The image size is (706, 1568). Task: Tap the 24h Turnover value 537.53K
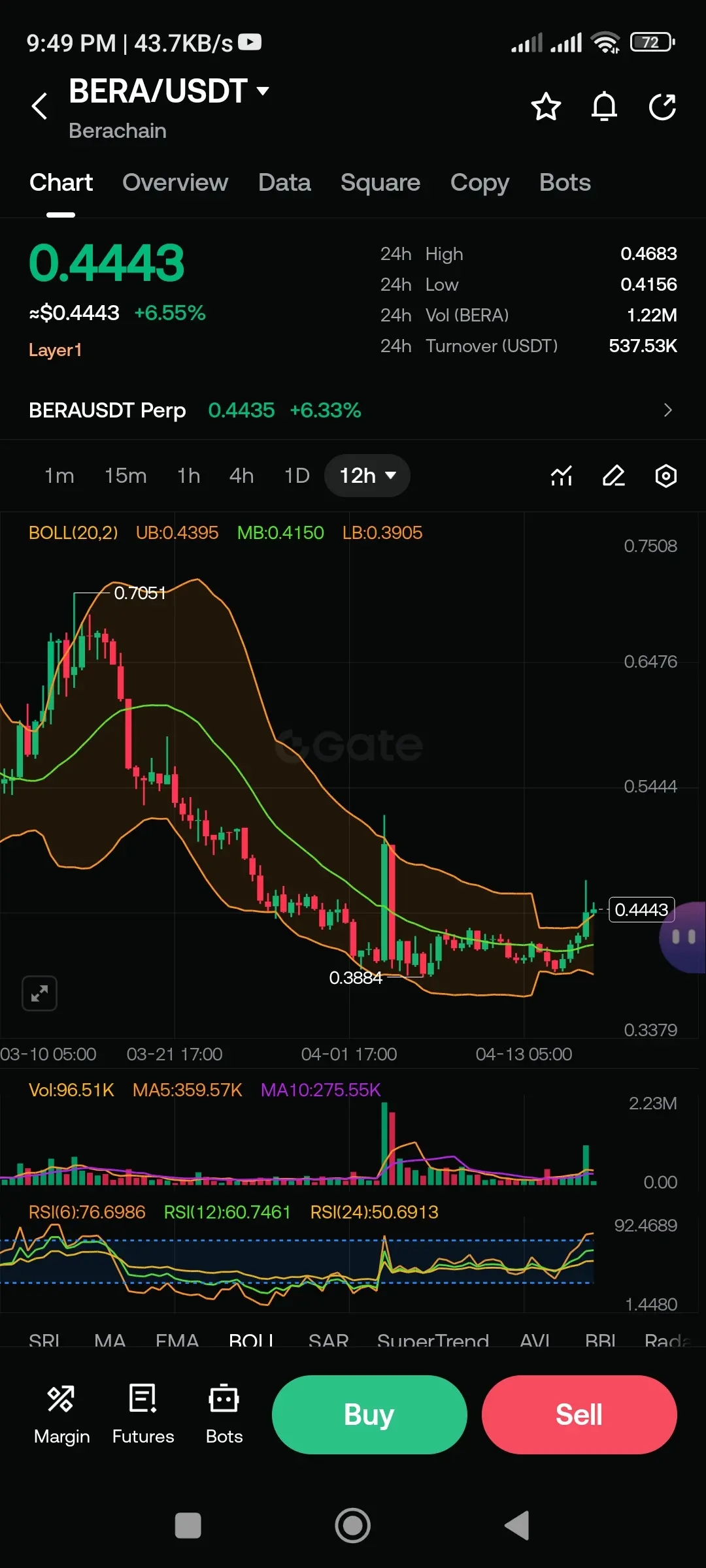point(643,346)
